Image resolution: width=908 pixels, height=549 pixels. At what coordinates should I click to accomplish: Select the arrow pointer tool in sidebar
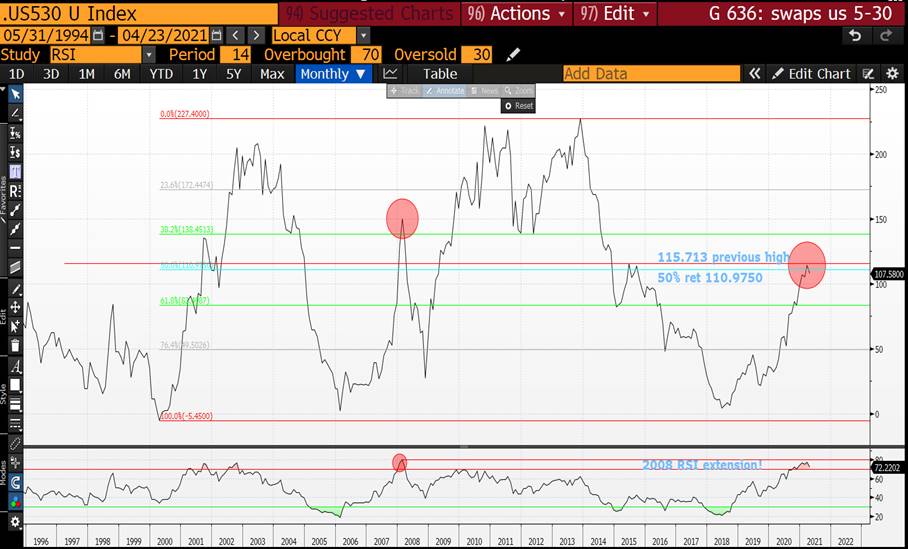pos(15,94)
